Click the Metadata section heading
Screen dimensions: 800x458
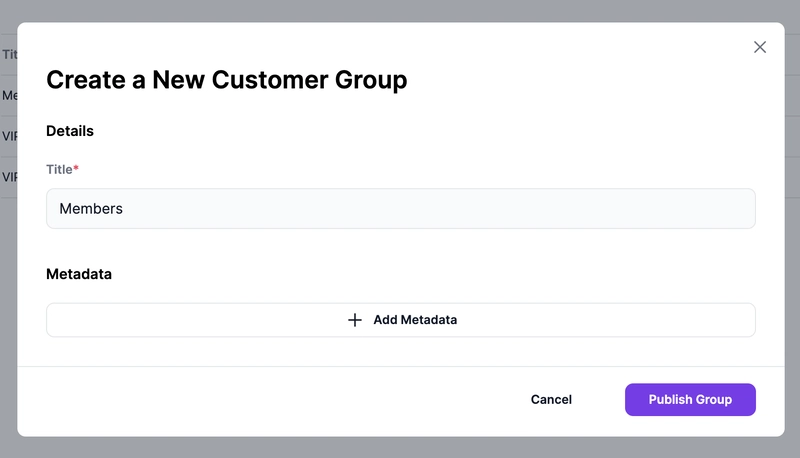coord(79,273)
